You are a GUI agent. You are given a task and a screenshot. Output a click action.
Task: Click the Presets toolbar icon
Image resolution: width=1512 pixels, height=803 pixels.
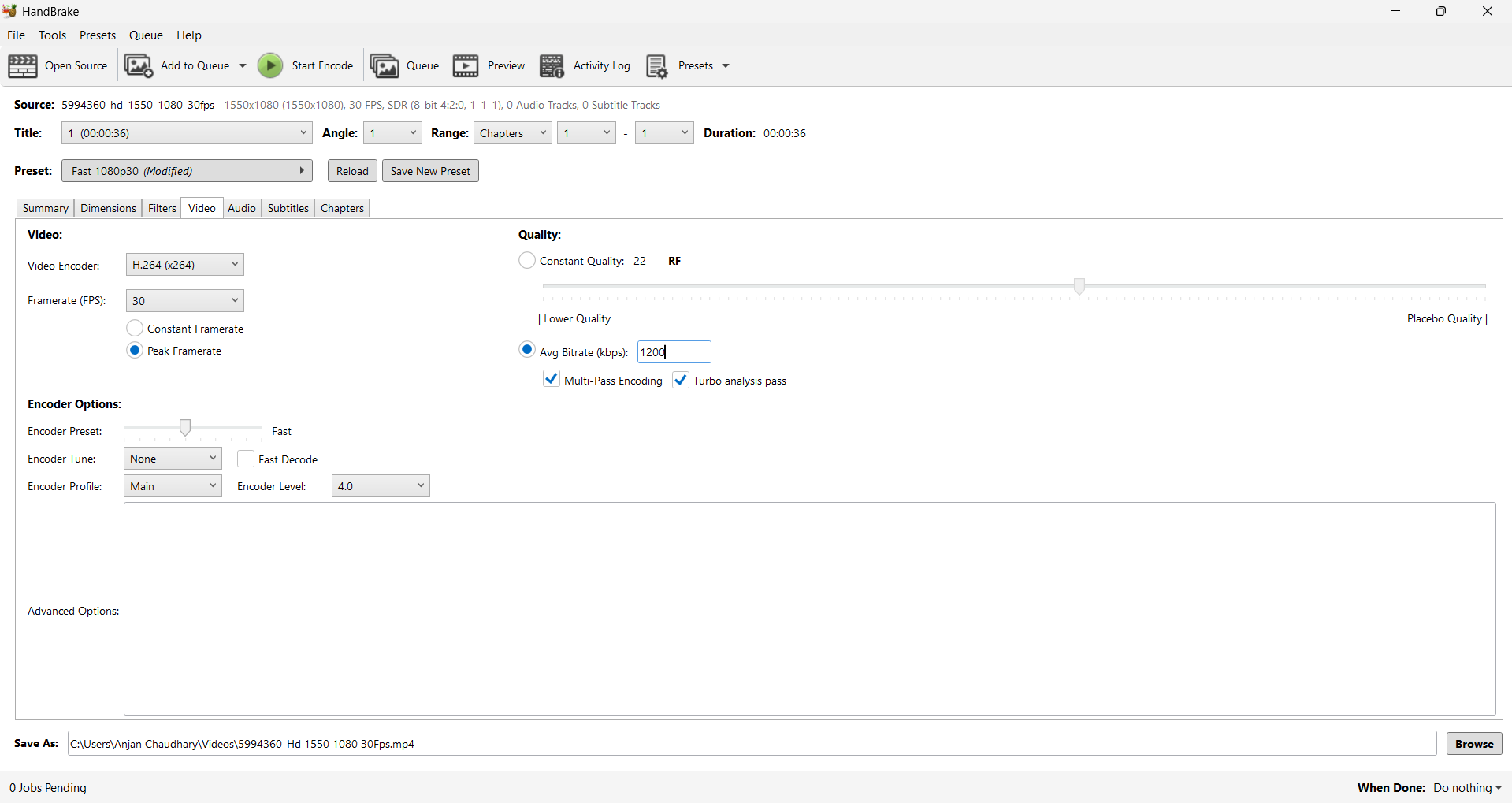656,66
